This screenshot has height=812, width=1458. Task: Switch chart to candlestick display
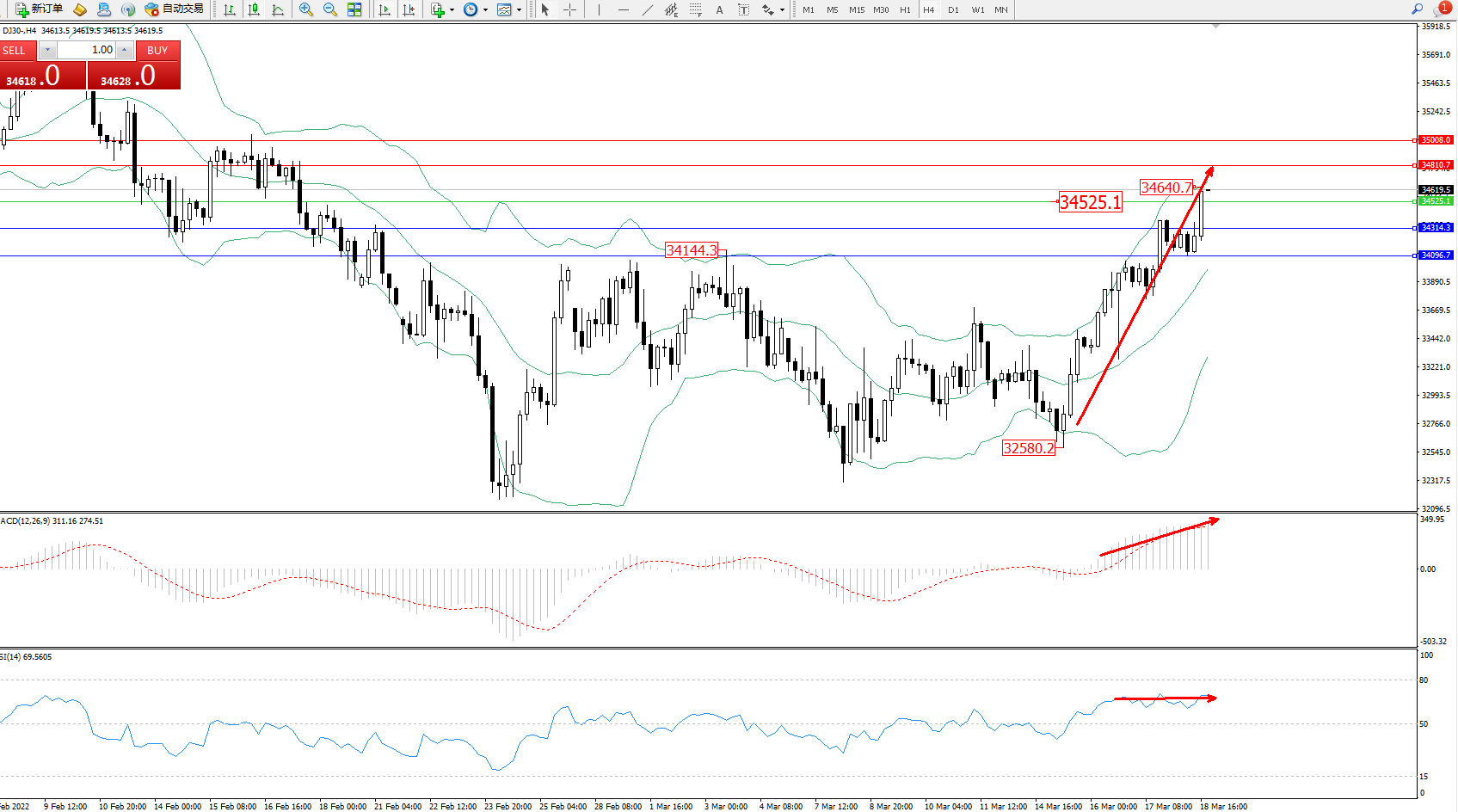coord(254,9)
